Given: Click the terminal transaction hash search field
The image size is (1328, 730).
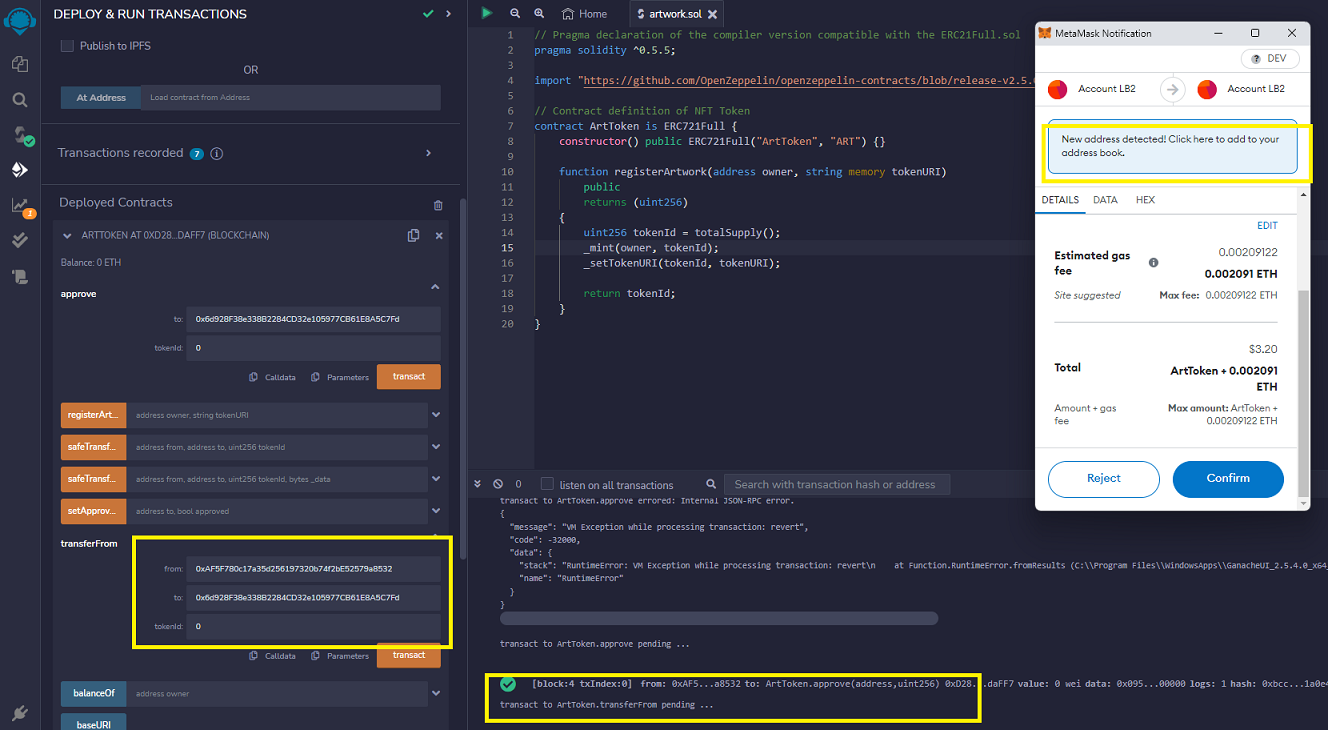Looking at the screenshot, I should (837, 484).
